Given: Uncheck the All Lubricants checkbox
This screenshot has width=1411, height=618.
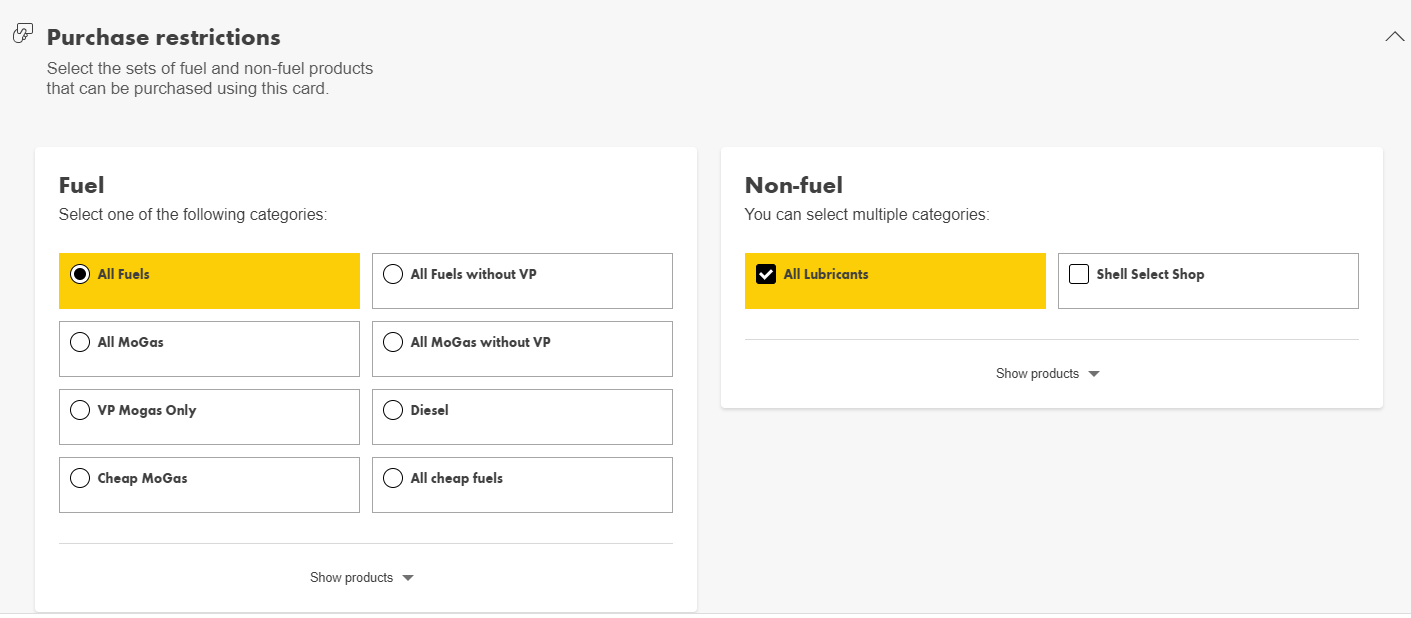Looking at the screenshot, I should click(766, 274).
